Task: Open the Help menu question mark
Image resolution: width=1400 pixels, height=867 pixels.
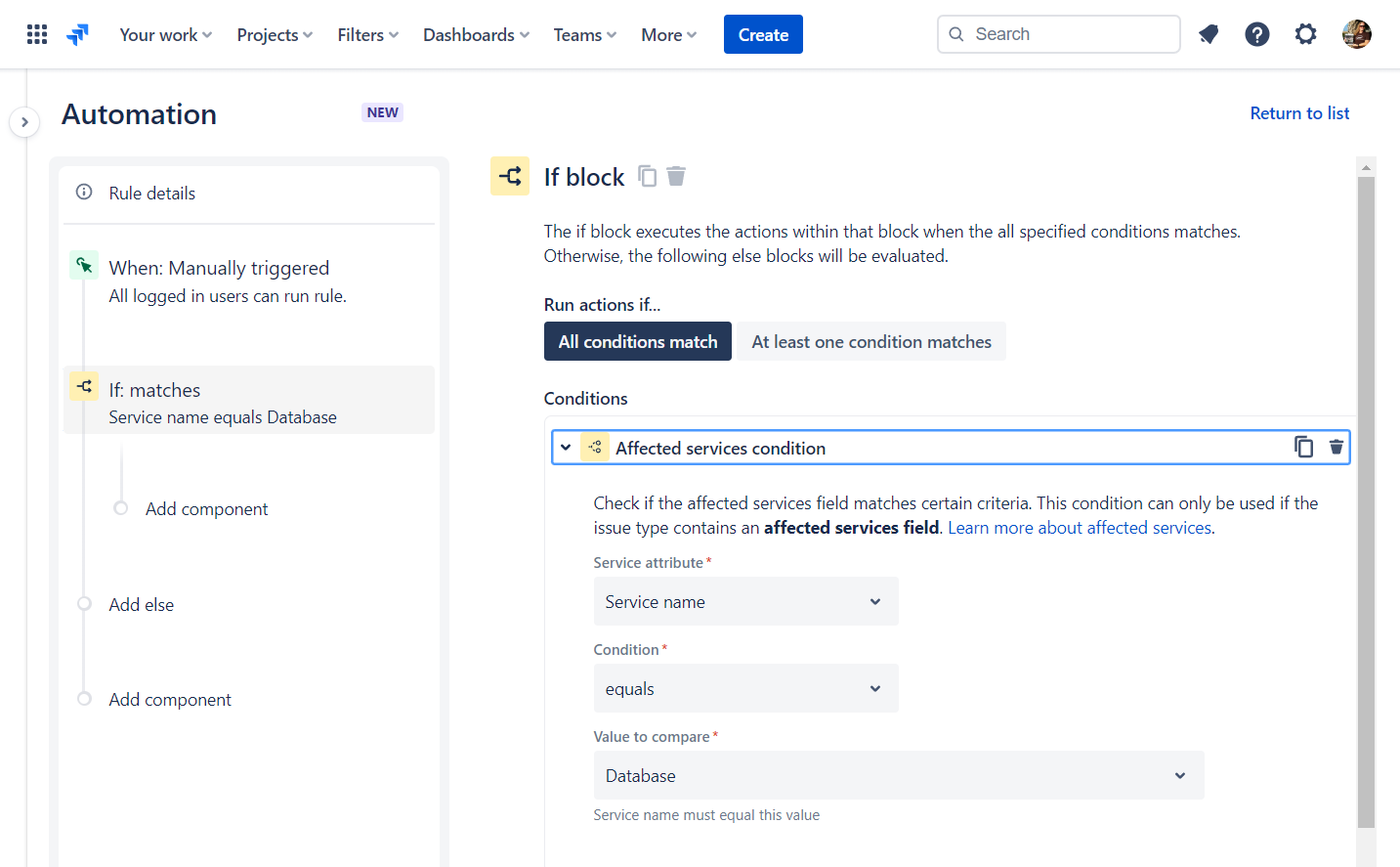Action: point(1257,33)
